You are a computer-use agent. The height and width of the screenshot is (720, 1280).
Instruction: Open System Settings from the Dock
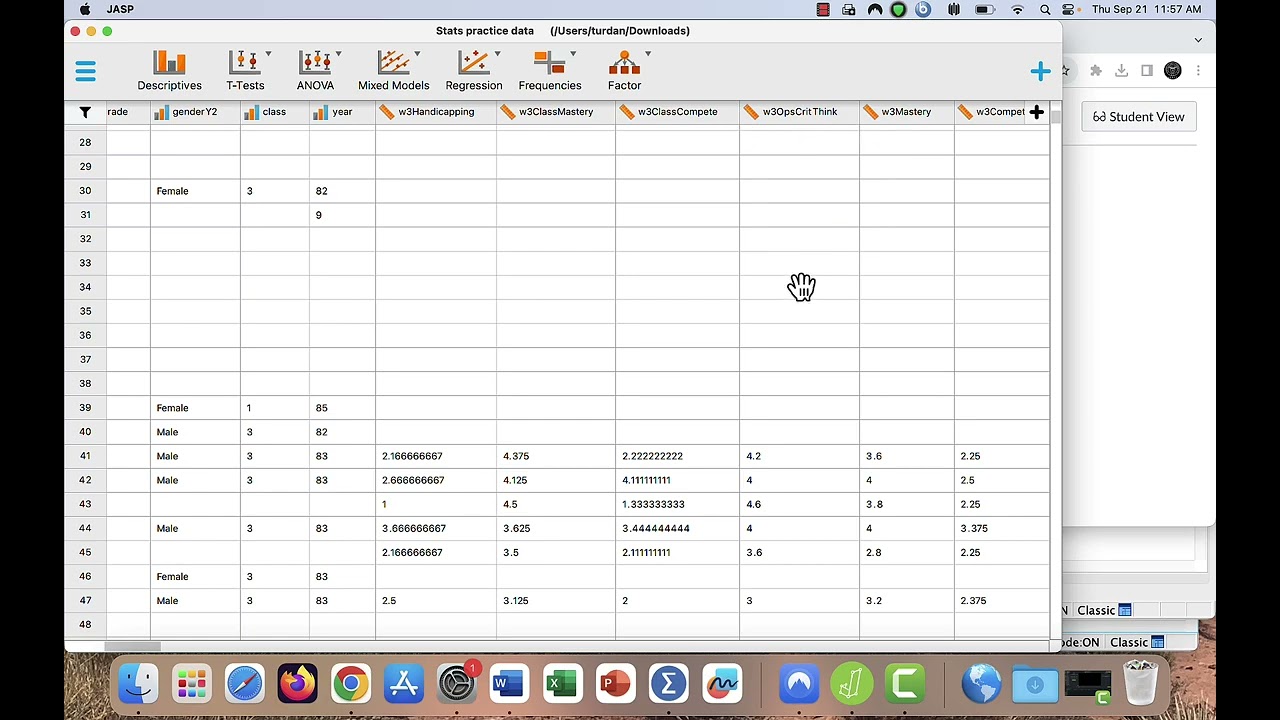[457, 684]
